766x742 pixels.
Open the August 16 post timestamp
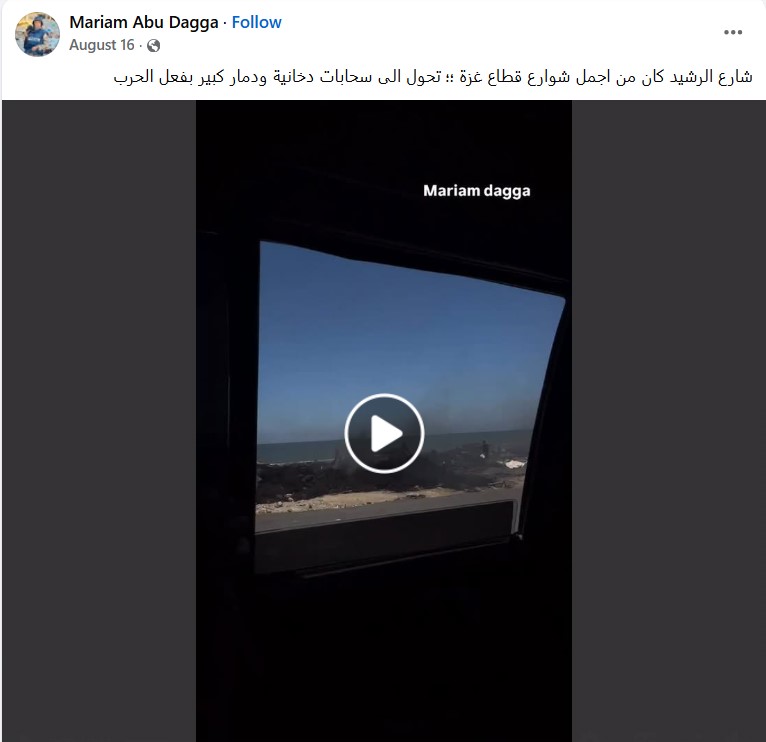tap(102, 45)
